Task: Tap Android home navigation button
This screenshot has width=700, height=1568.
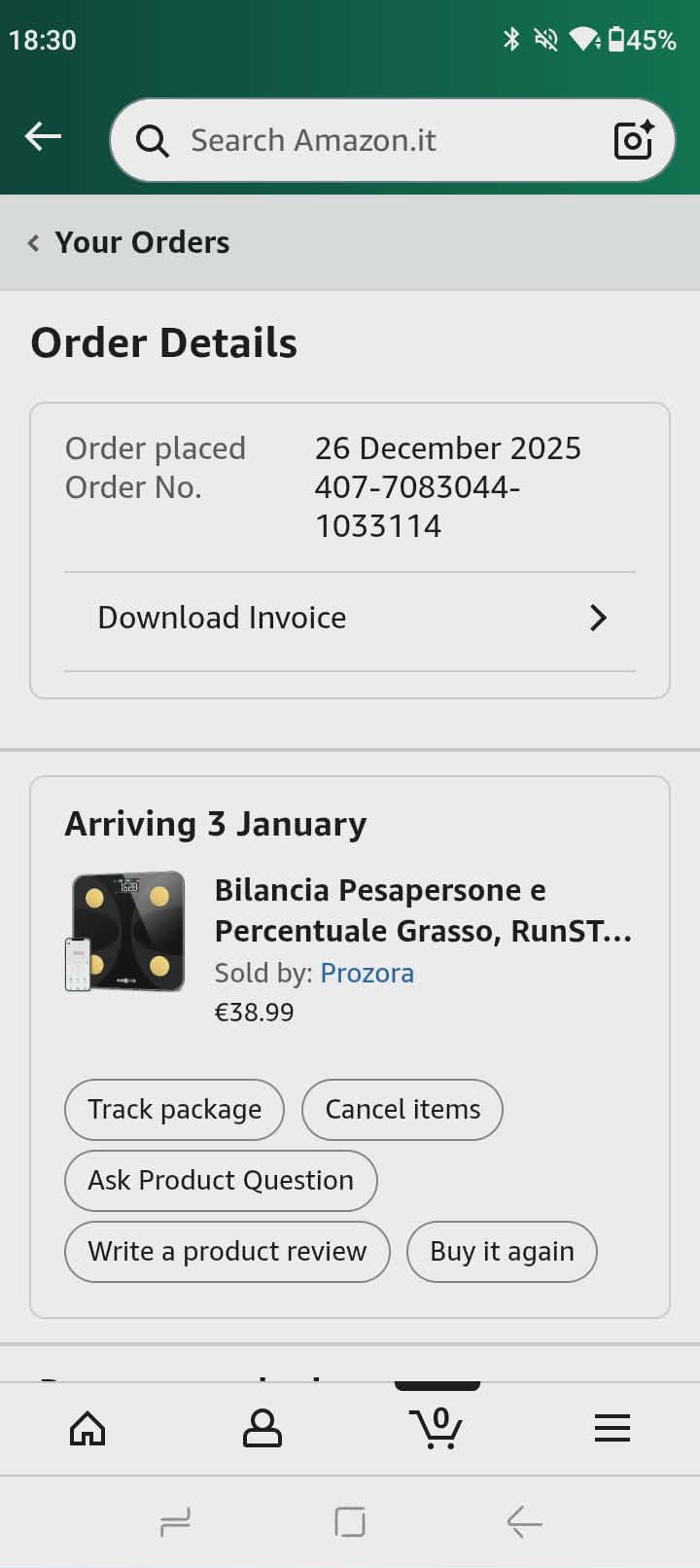Action: (350, 1522)
